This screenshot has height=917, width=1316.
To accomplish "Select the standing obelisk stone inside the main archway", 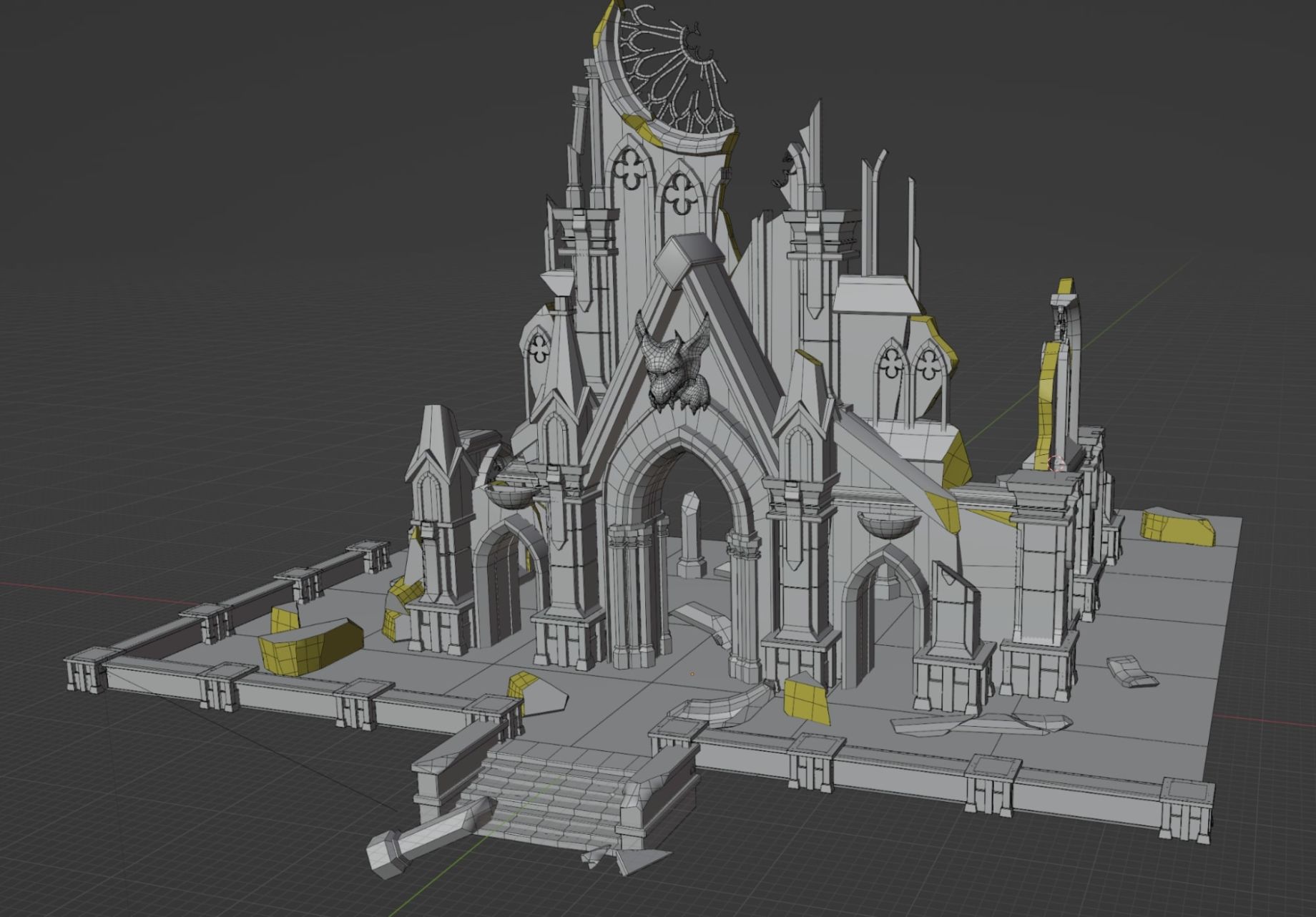I will (x=690, y=535).
